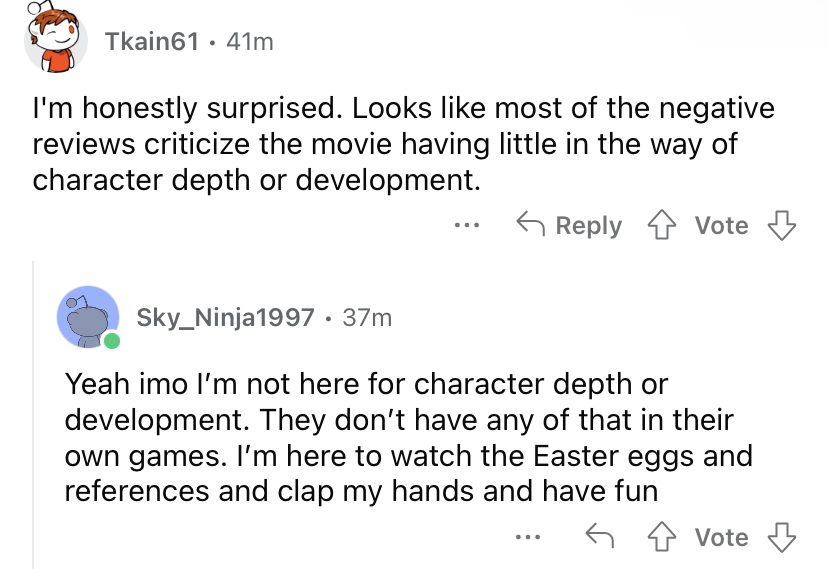
Task: Click the green online status dot on Sky_Ninja1997's avatar
Action: point(111,342)
